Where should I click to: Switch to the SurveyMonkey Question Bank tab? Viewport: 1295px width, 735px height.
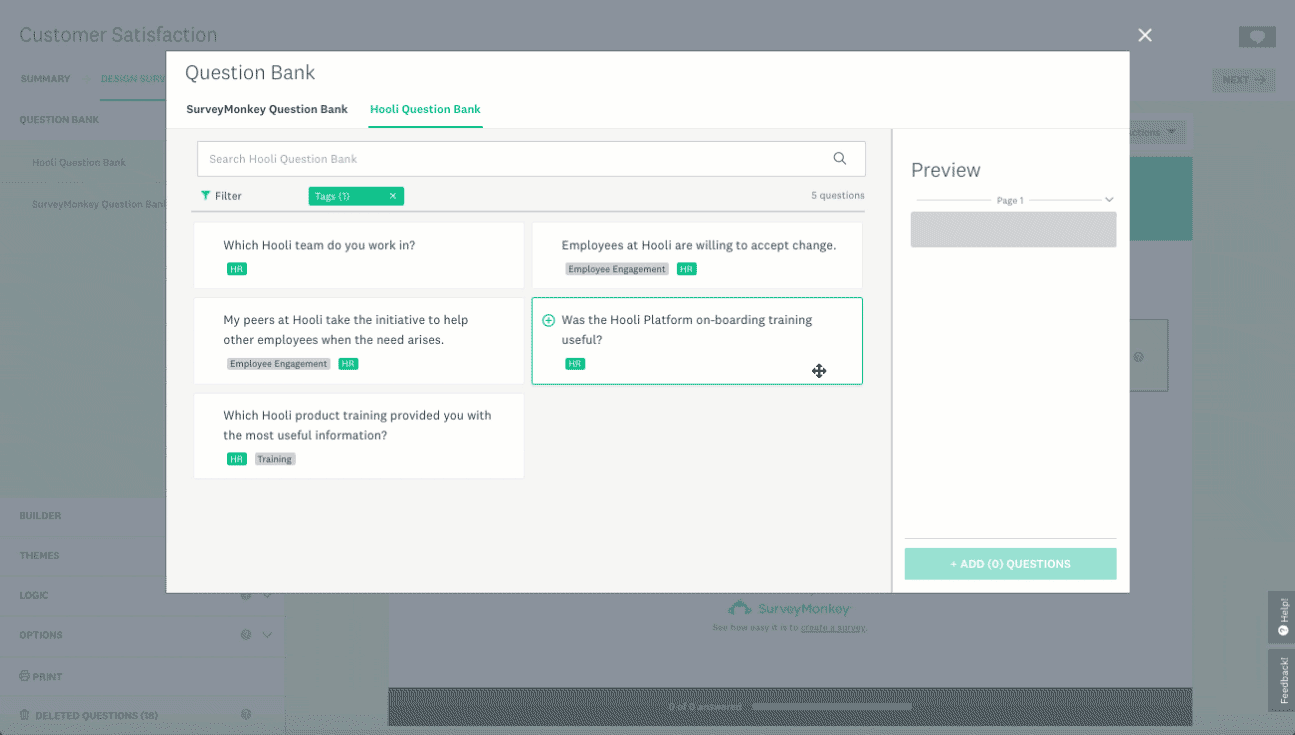point(267,109)
